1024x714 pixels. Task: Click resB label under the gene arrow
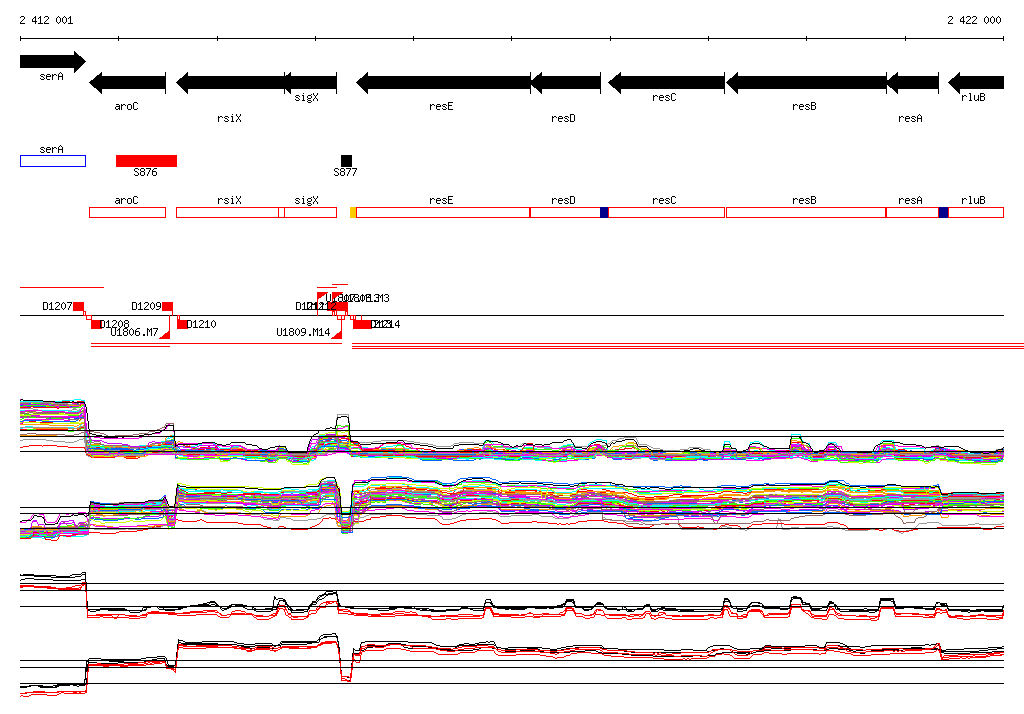804,106
